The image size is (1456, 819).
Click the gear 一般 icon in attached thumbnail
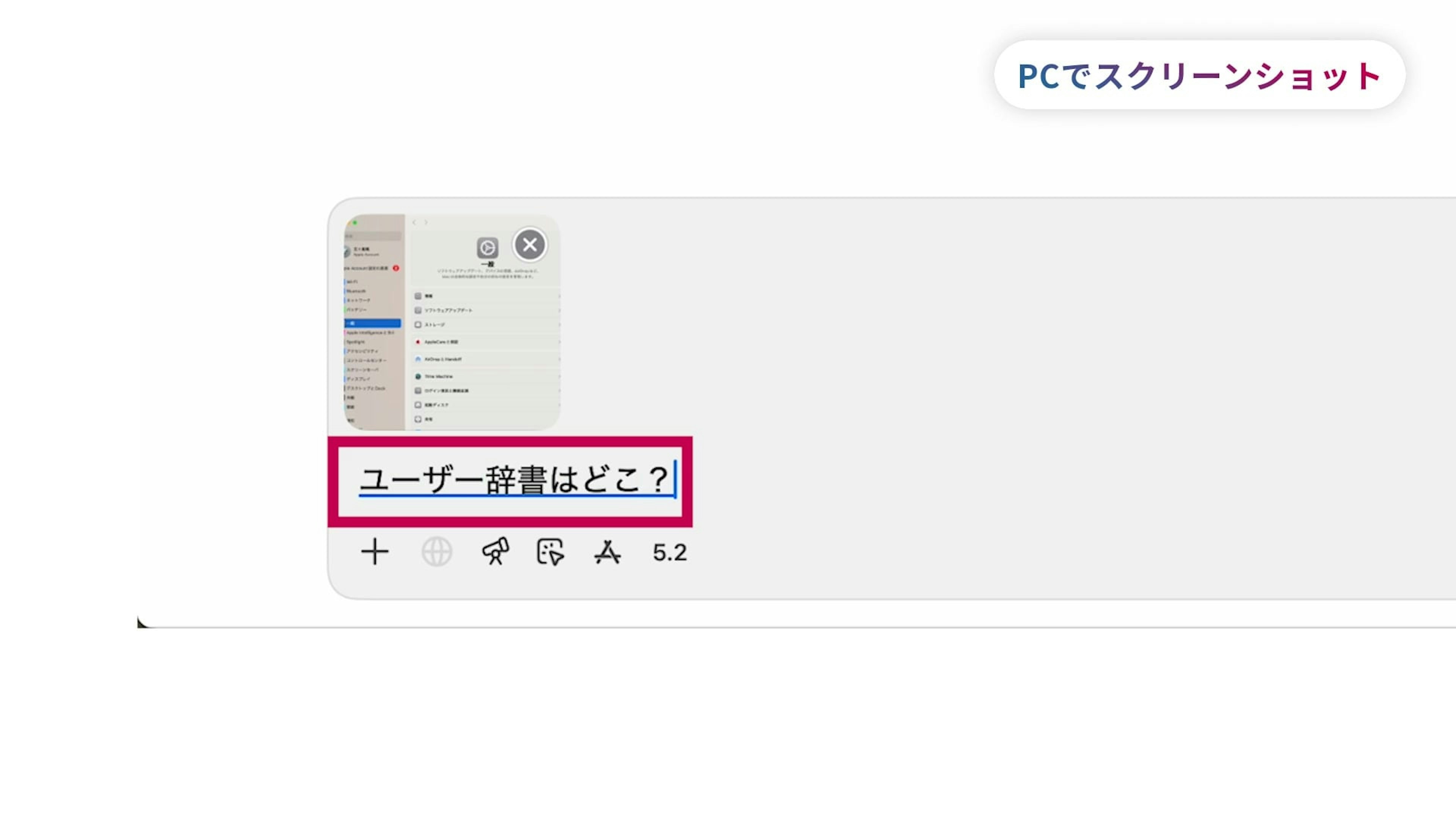tap(487, 248)
